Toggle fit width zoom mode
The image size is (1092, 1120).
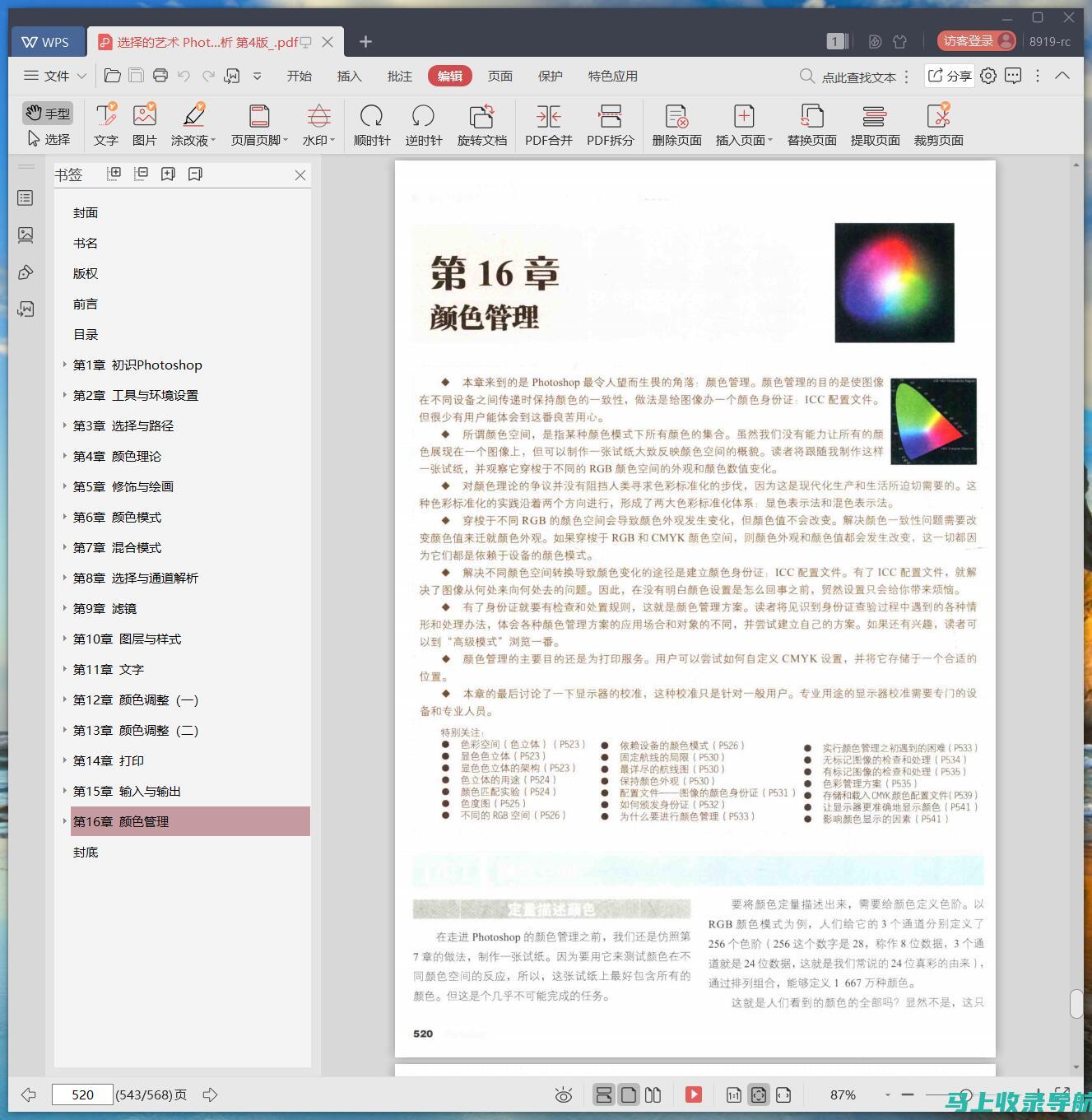coord(783,1094)
